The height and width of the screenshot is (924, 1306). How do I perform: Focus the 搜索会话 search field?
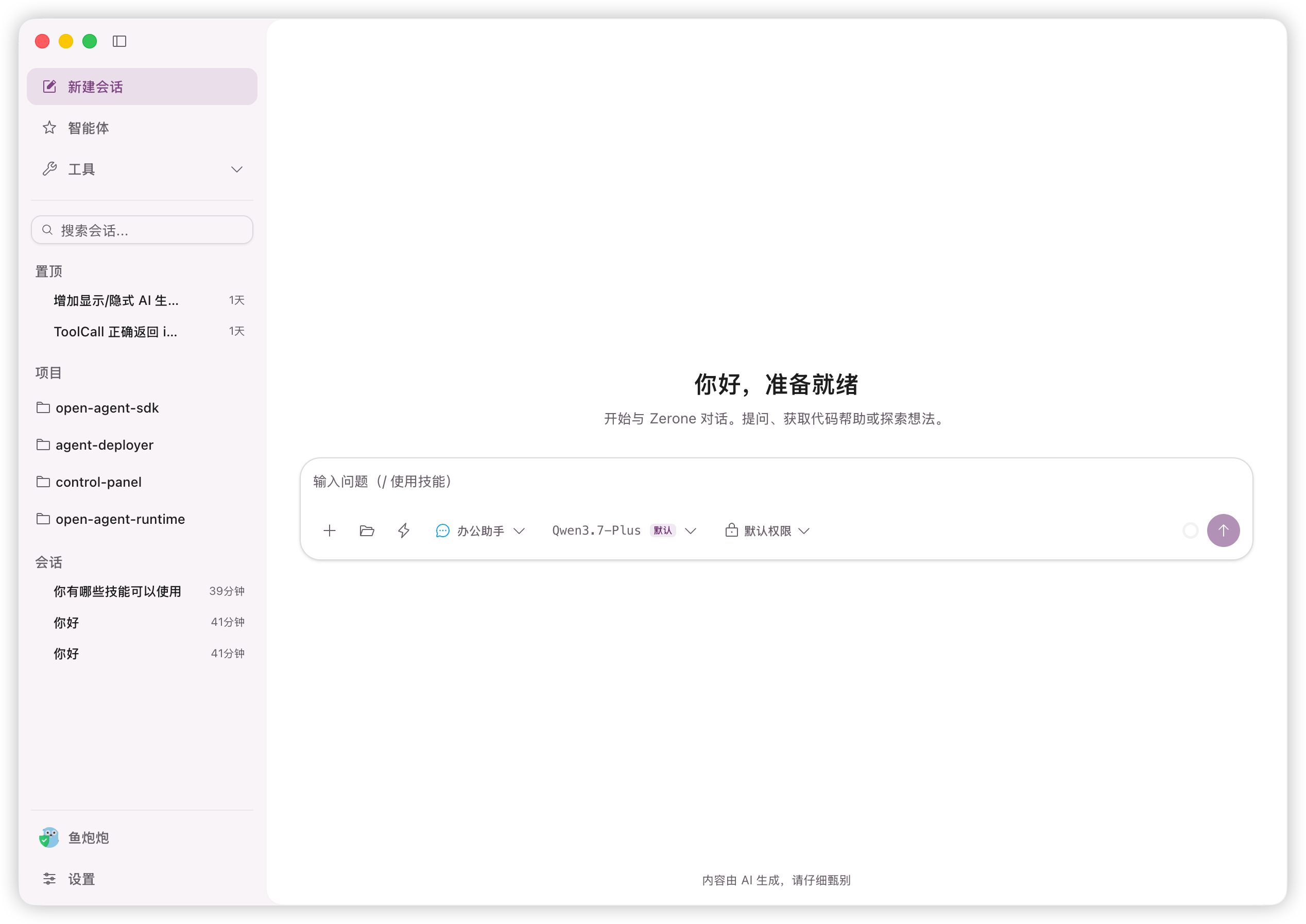tap(142, 230)
